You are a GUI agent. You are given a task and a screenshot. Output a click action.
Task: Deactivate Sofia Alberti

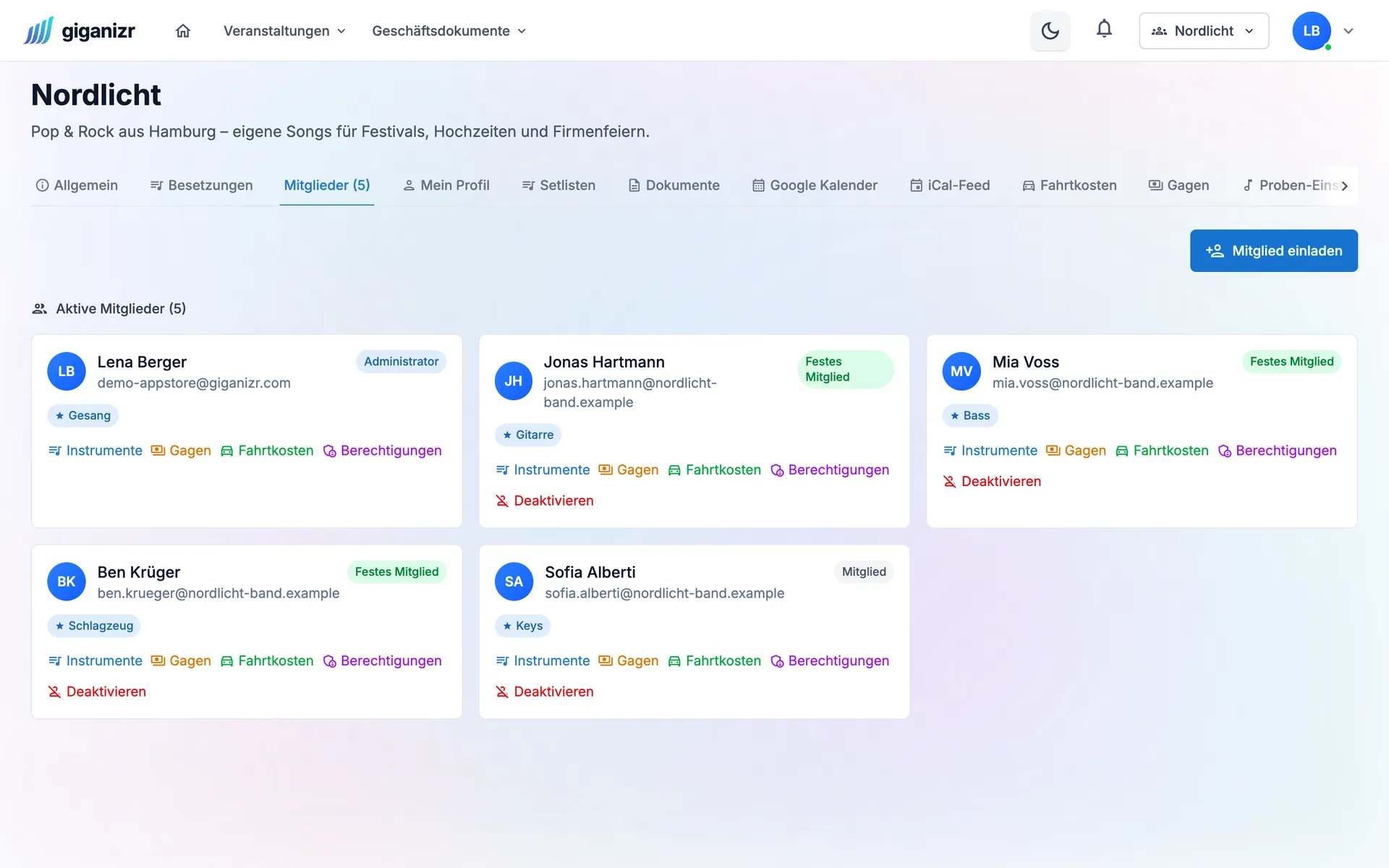click(x=545, y=692)
